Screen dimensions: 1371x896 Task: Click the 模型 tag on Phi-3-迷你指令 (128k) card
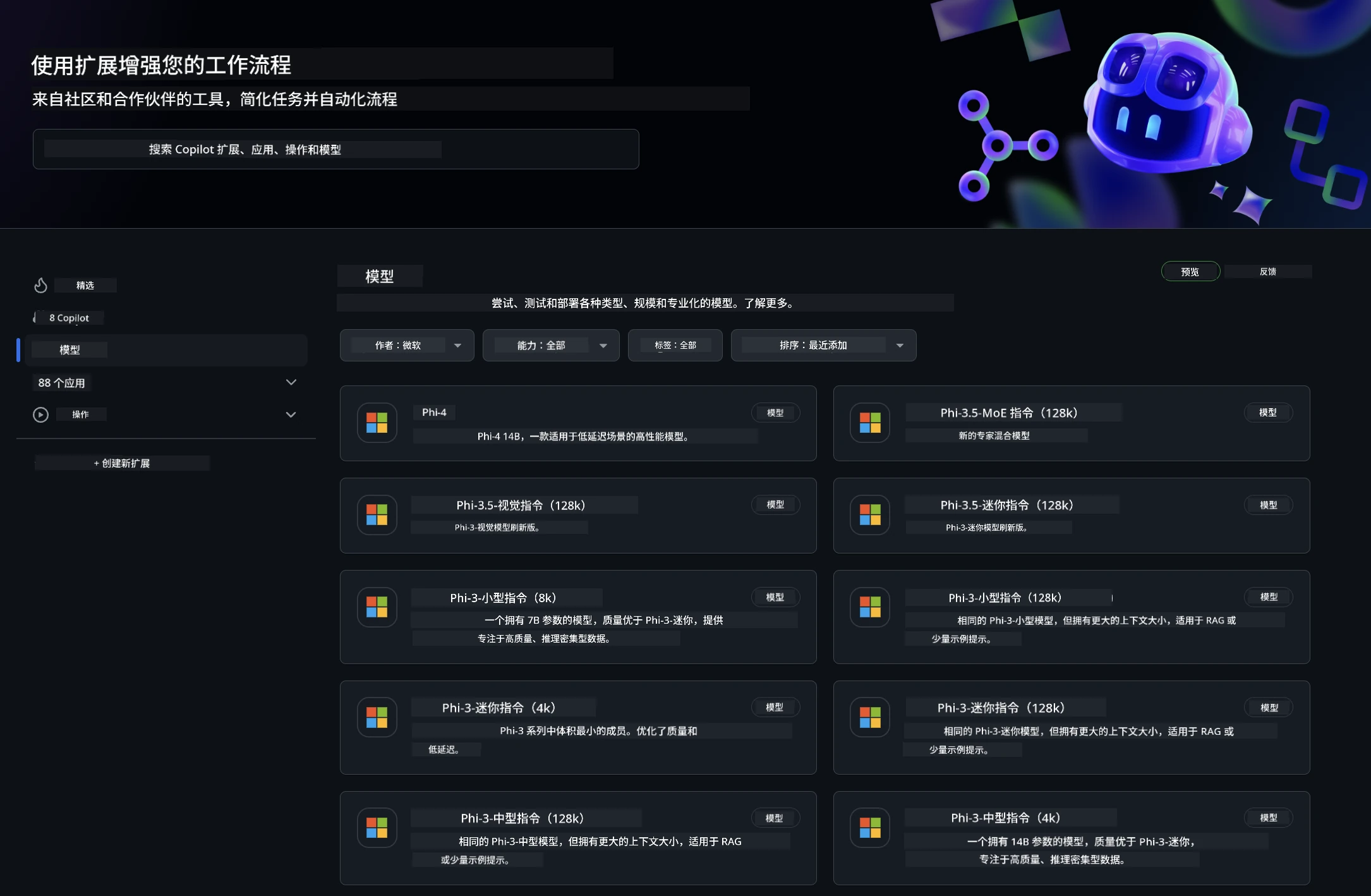point(1268,708)
